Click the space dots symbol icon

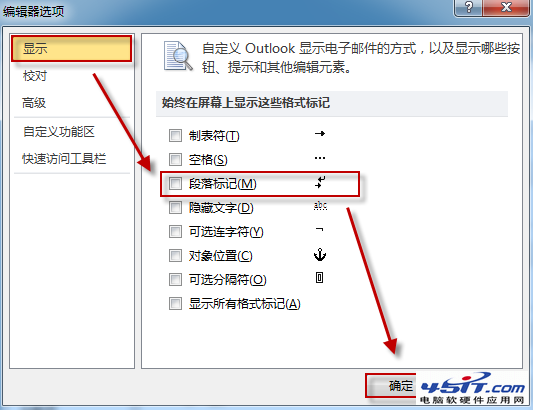tap(320, 158)
